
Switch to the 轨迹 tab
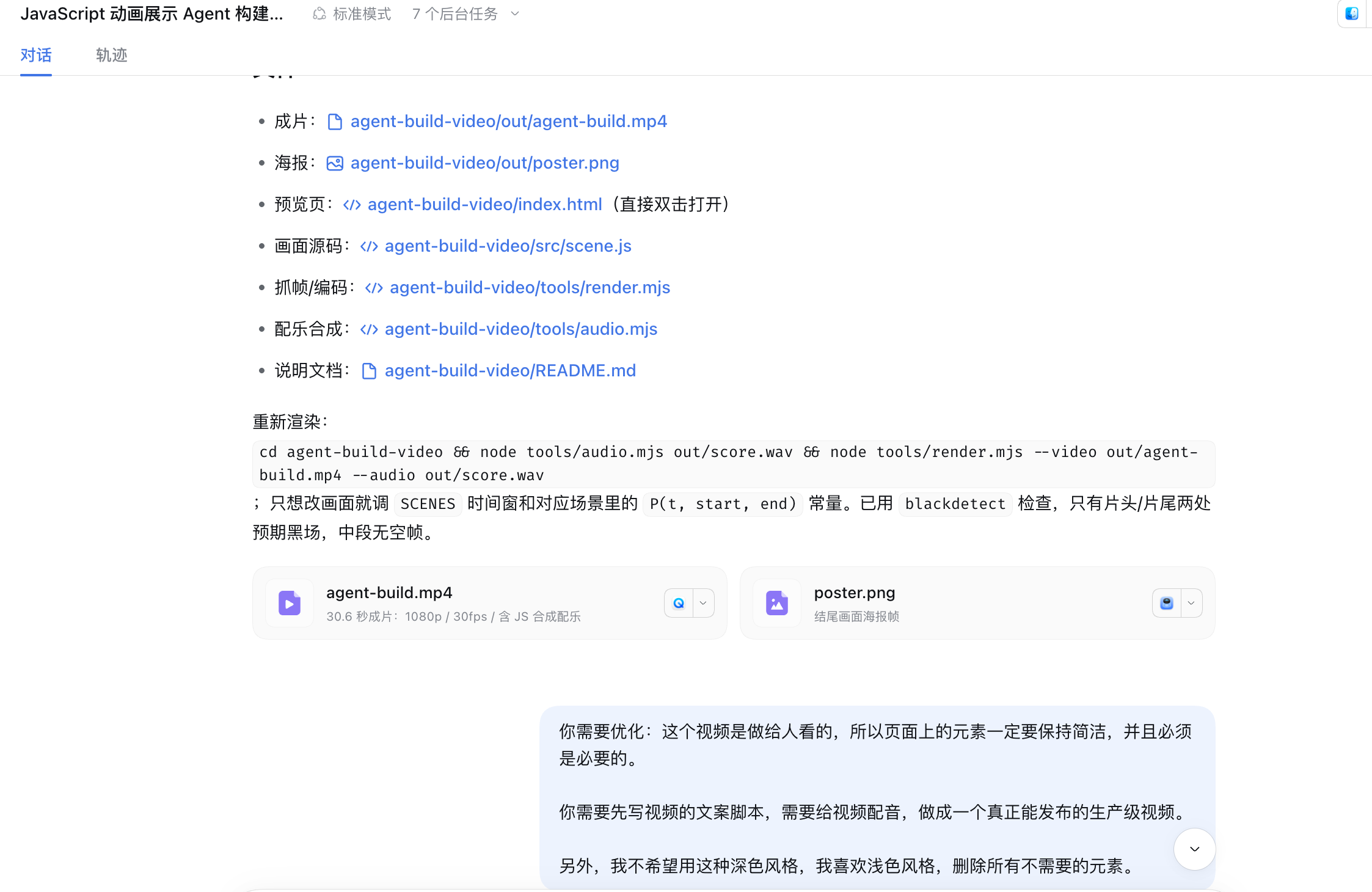point(112,55)
